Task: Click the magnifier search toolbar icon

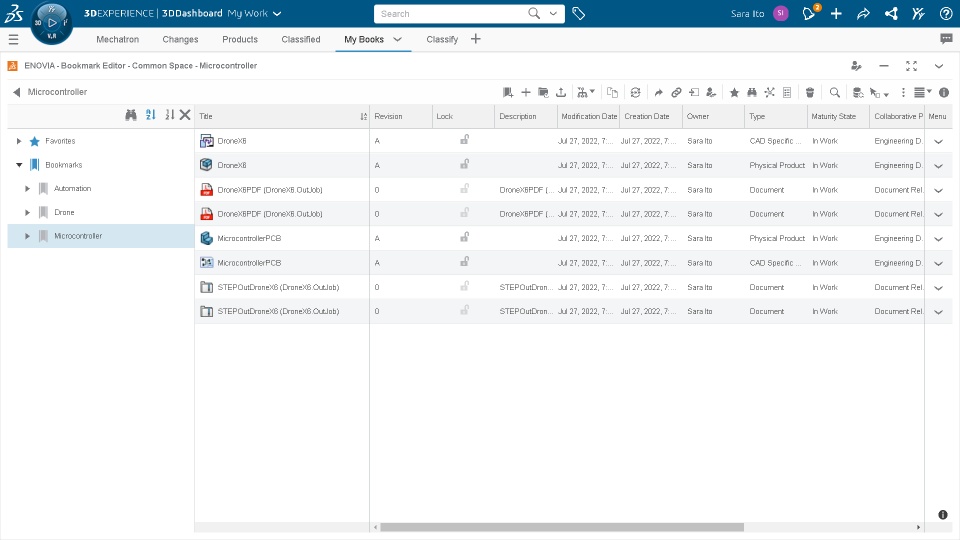Action: (x=834, y=92)
